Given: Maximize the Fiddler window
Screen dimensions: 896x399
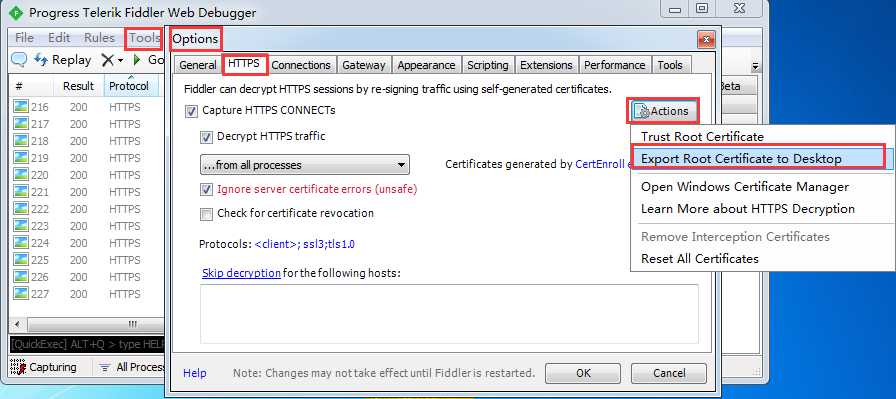Looking at the screenshot, I should pyautogui.click(x=702, y=9).
